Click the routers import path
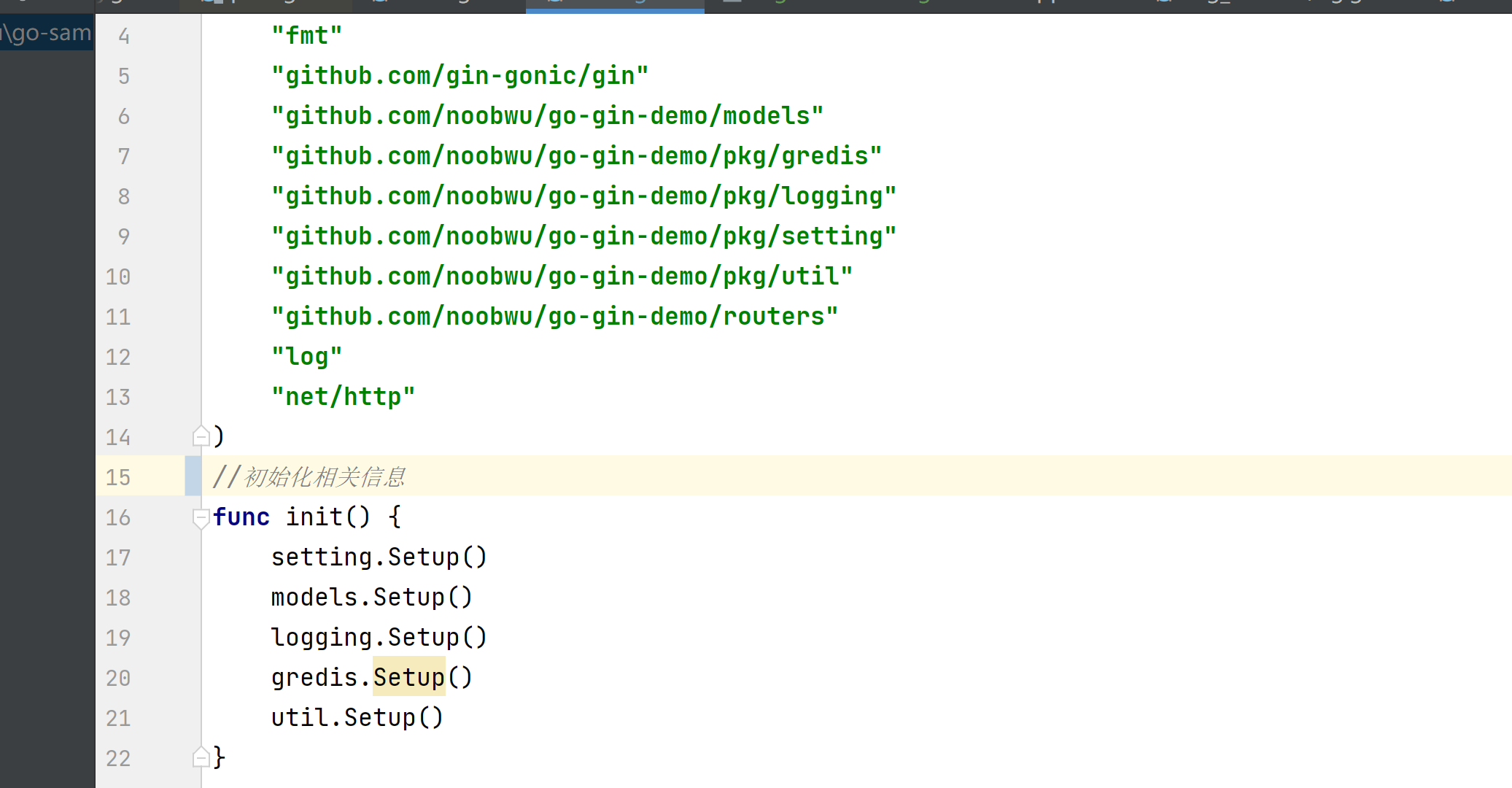The image size is (1512, 788). (554, 317)
